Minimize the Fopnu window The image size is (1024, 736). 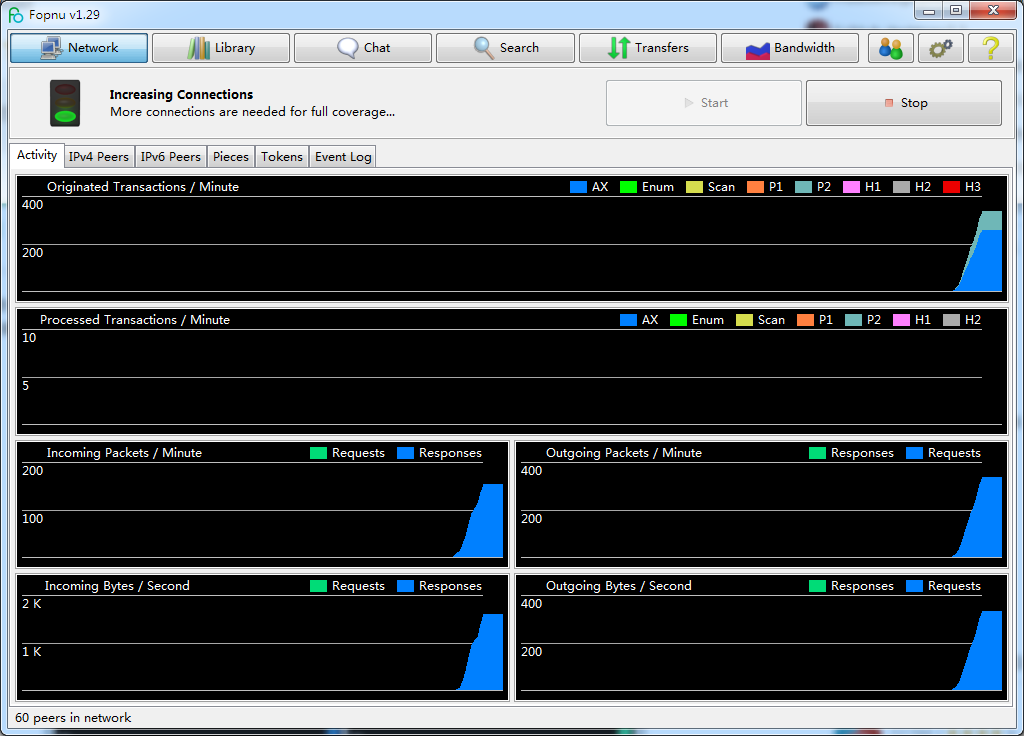coord(929,11)
